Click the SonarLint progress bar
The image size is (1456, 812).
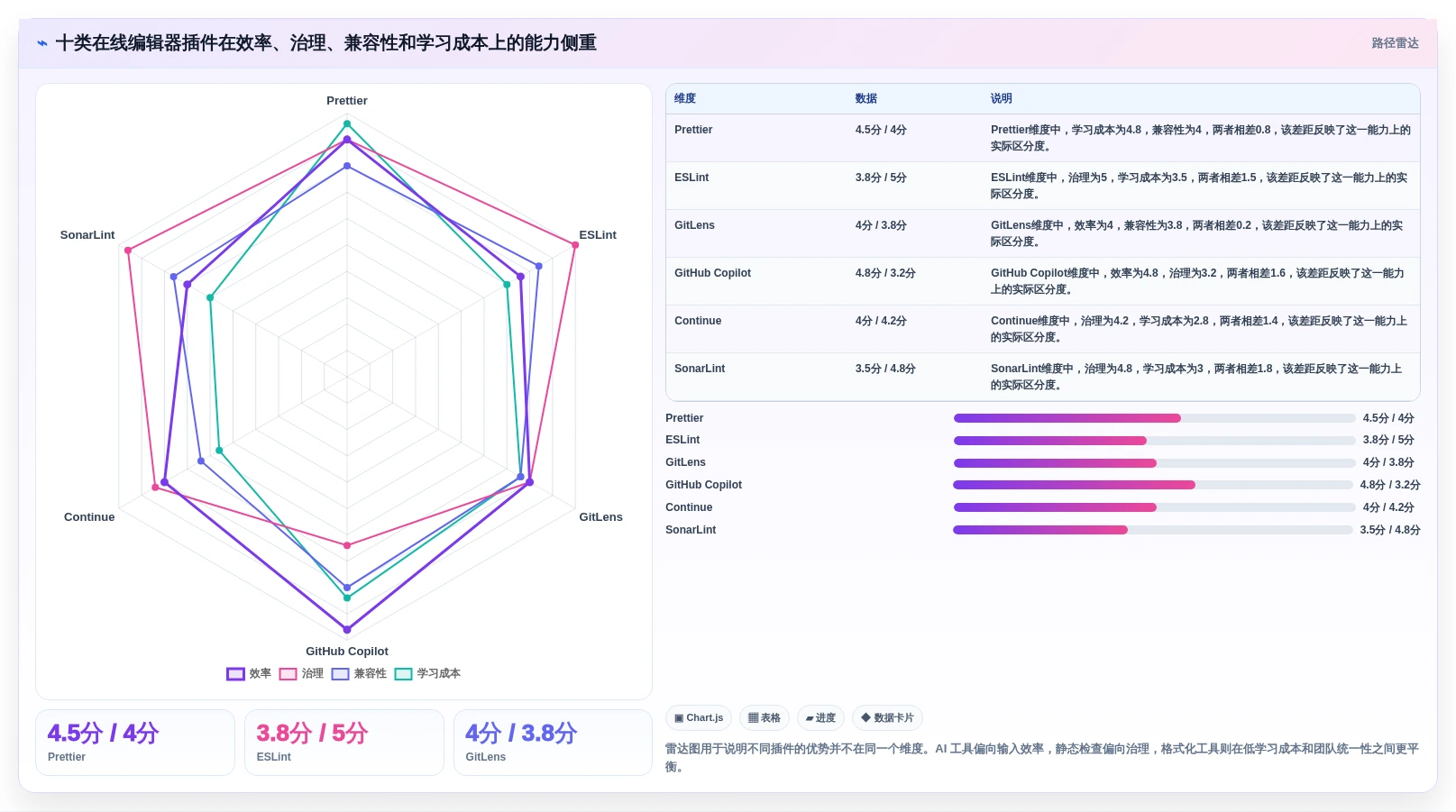(x=1153, y=530)
